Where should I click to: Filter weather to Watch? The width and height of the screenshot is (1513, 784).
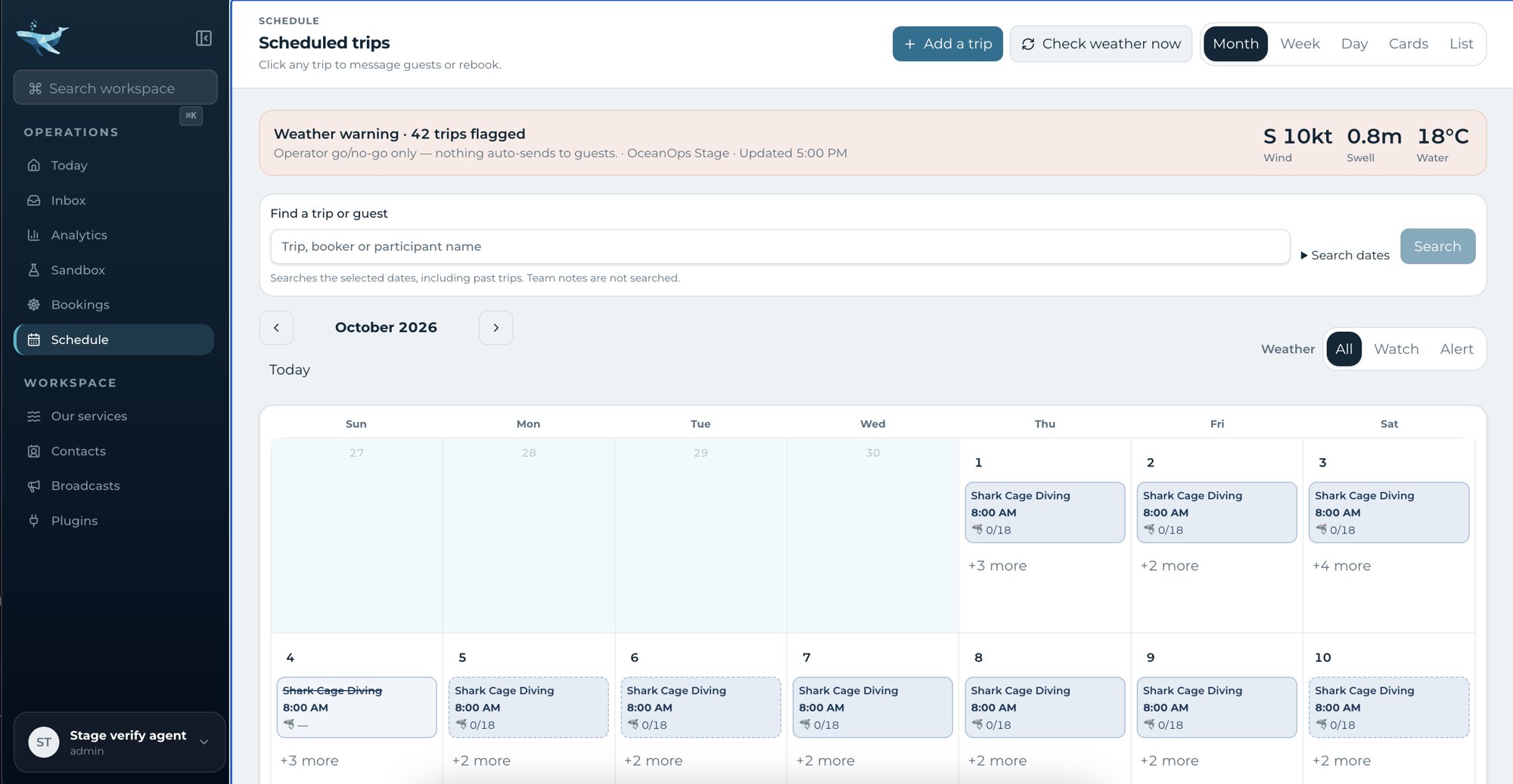pos(1396,349)
